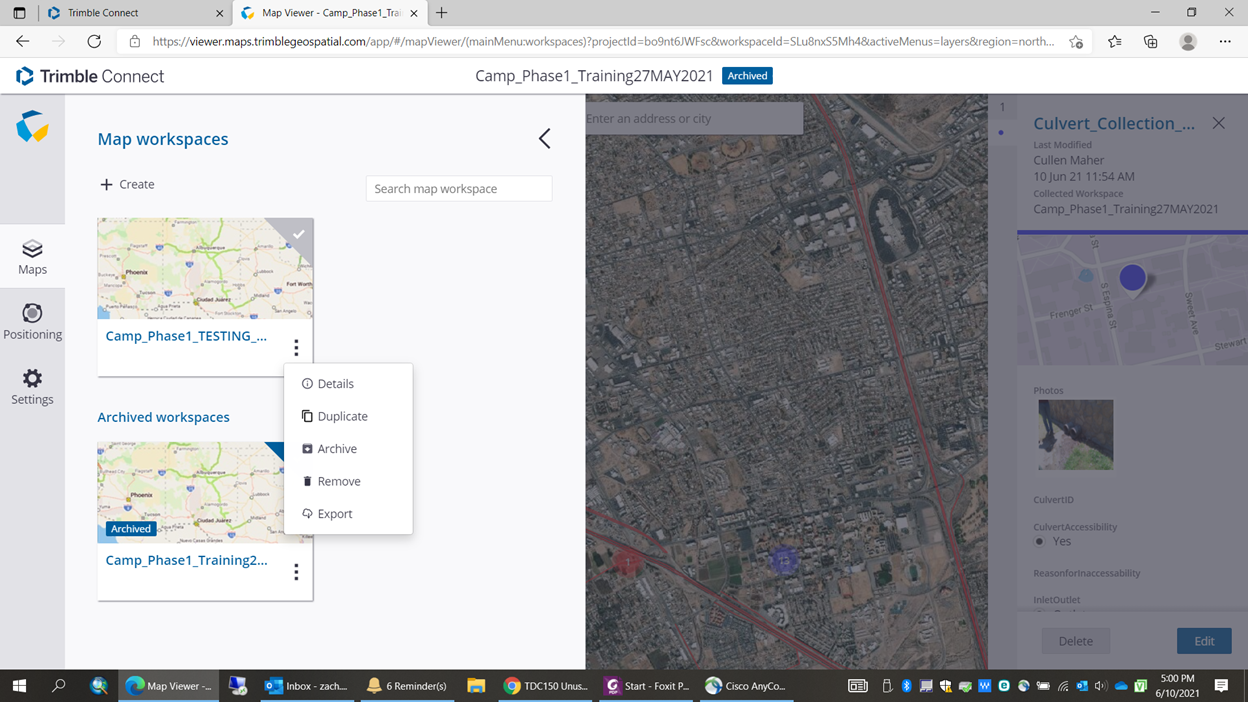Open the culvert photo thumbnail under Photos
Screen dimensions: 1248x702
tap(1075, 434)
